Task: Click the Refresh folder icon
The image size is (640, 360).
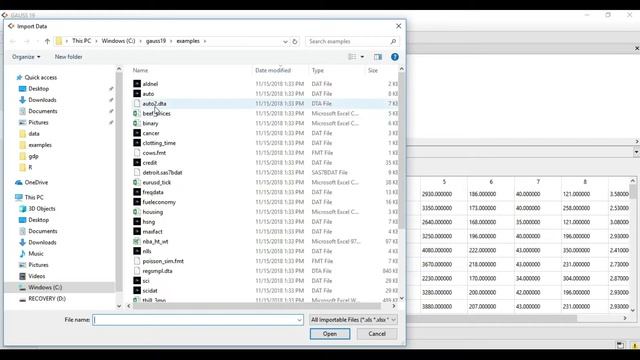Action: click(295, 41)
